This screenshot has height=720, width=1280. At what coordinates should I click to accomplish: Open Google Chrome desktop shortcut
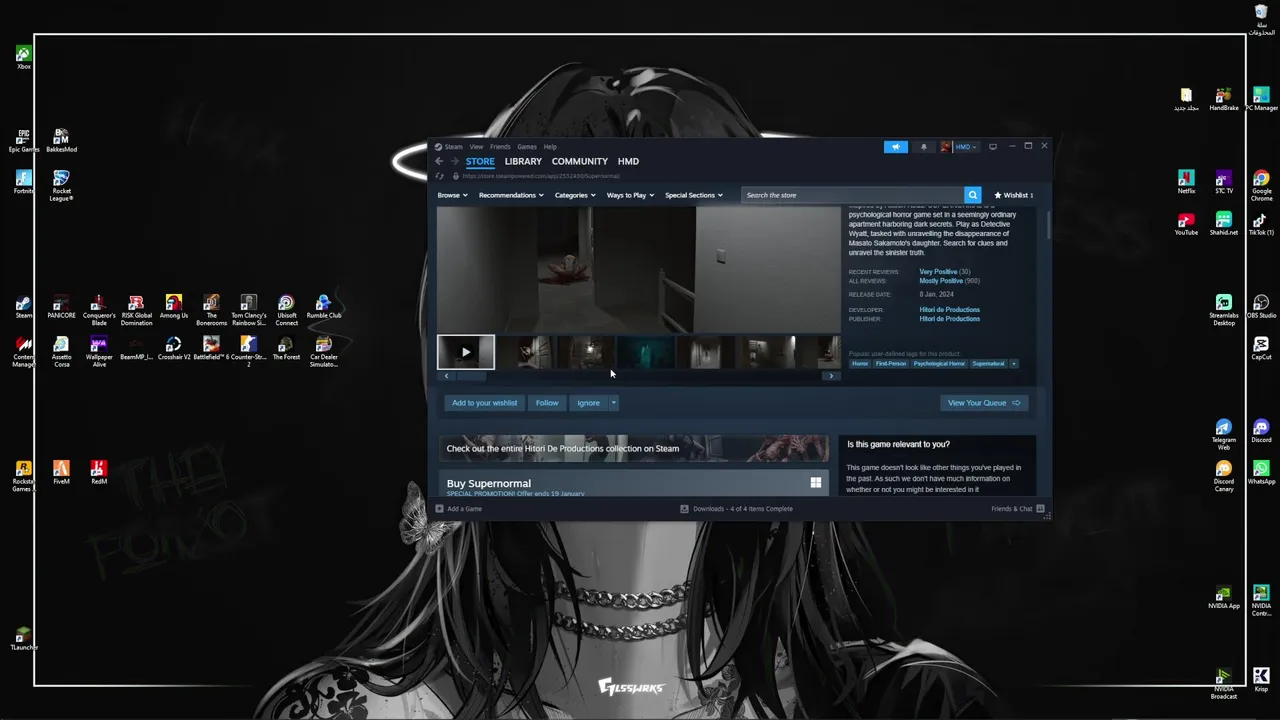point(1261,185)
